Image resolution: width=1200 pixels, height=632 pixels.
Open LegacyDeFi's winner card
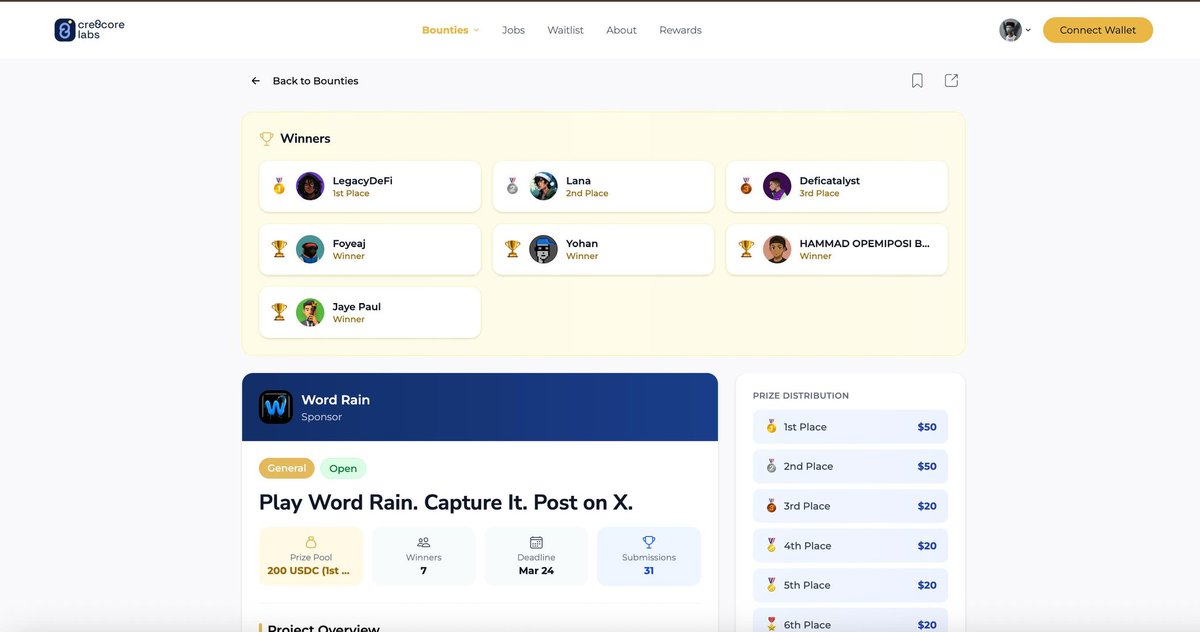click(370, 187)
